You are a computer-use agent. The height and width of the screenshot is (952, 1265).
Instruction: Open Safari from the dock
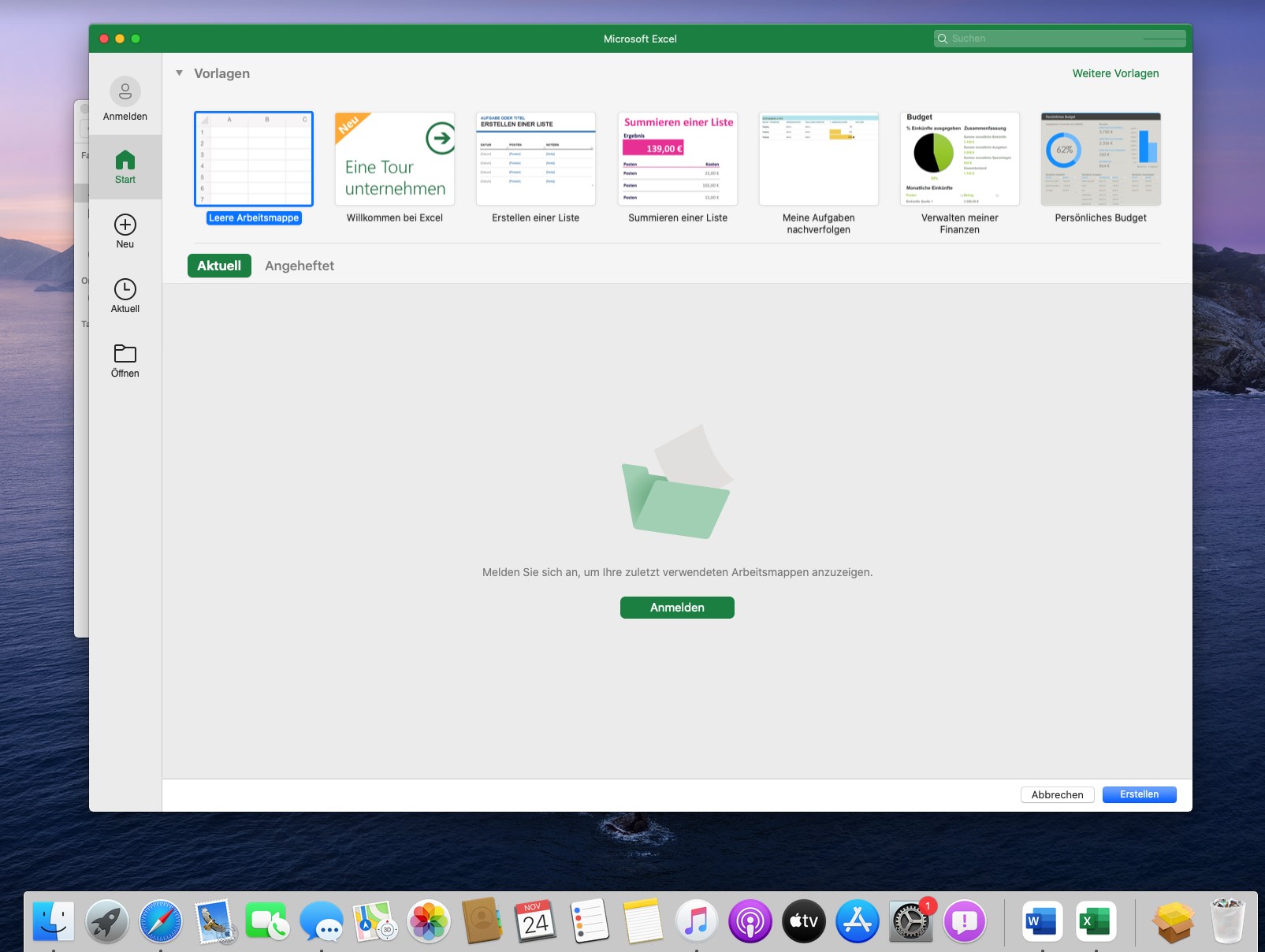click(x=161, y=921)
